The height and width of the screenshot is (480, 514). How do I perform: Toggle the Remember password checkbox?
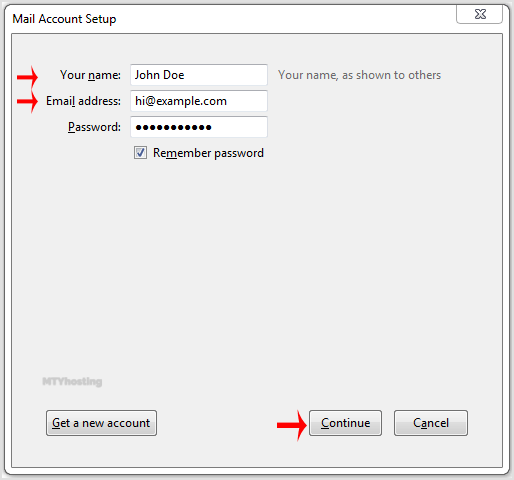point(140,153)
